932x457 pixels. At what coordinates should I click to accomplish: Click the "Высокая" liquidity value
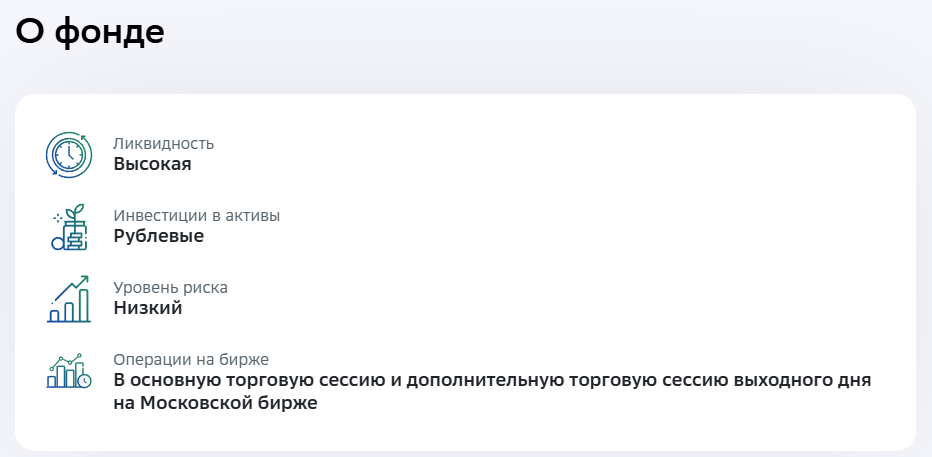152,164
